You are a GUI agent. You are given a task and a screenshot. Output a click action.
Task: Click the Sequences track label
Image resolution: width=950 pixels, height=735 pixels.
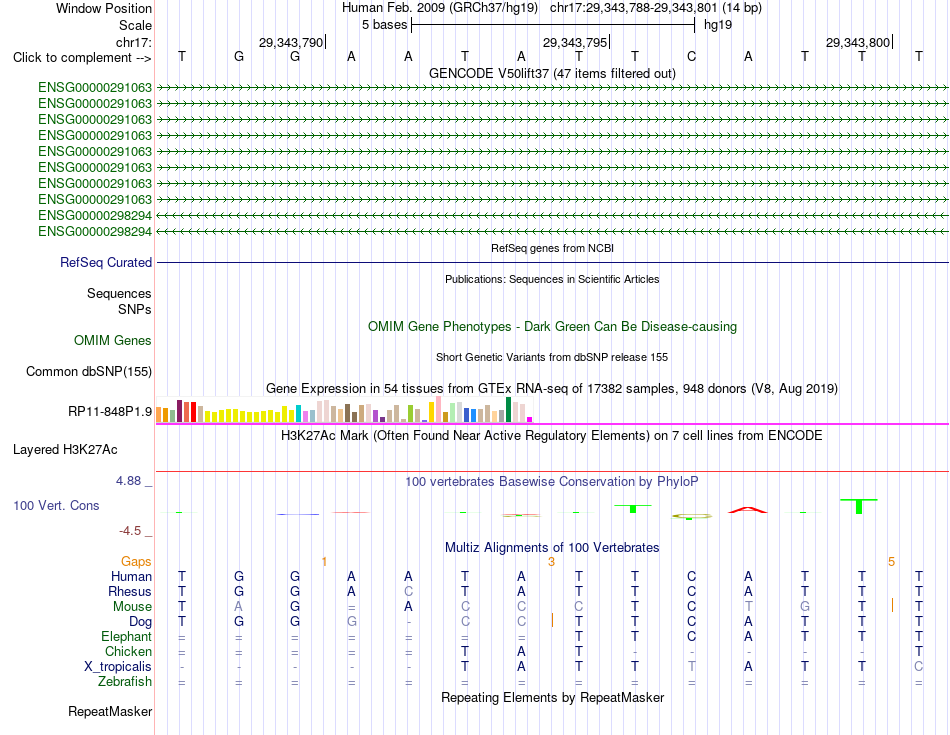tap(119, 293)
